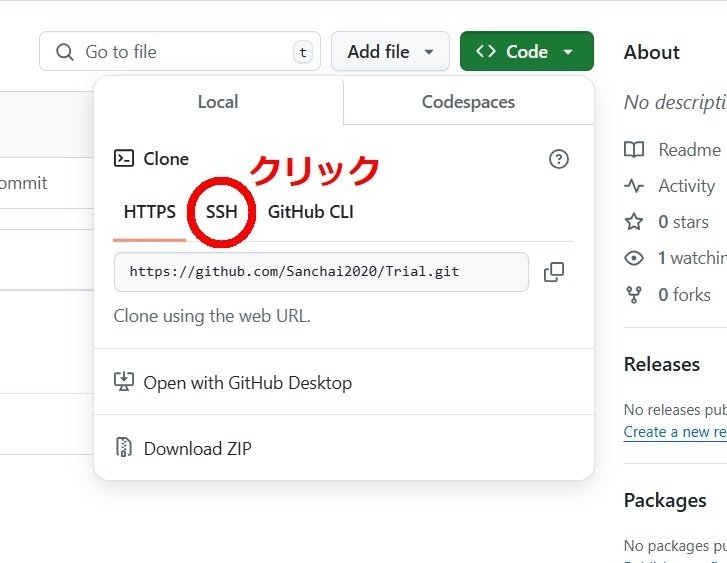Click the Clone heading text
The width and height of the screenshot is (727, 563).
166,159
